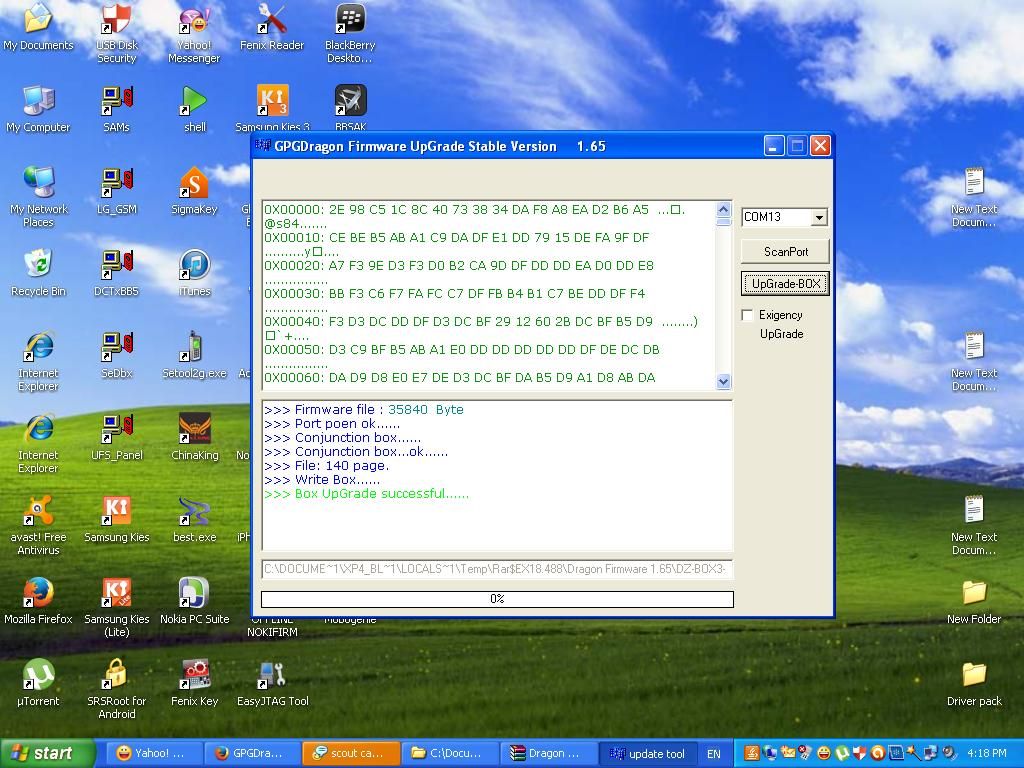Select the Yahoo! Messenger desktop icon
Viewport: 1024px width, 768px height.
[x=194, y=33]
